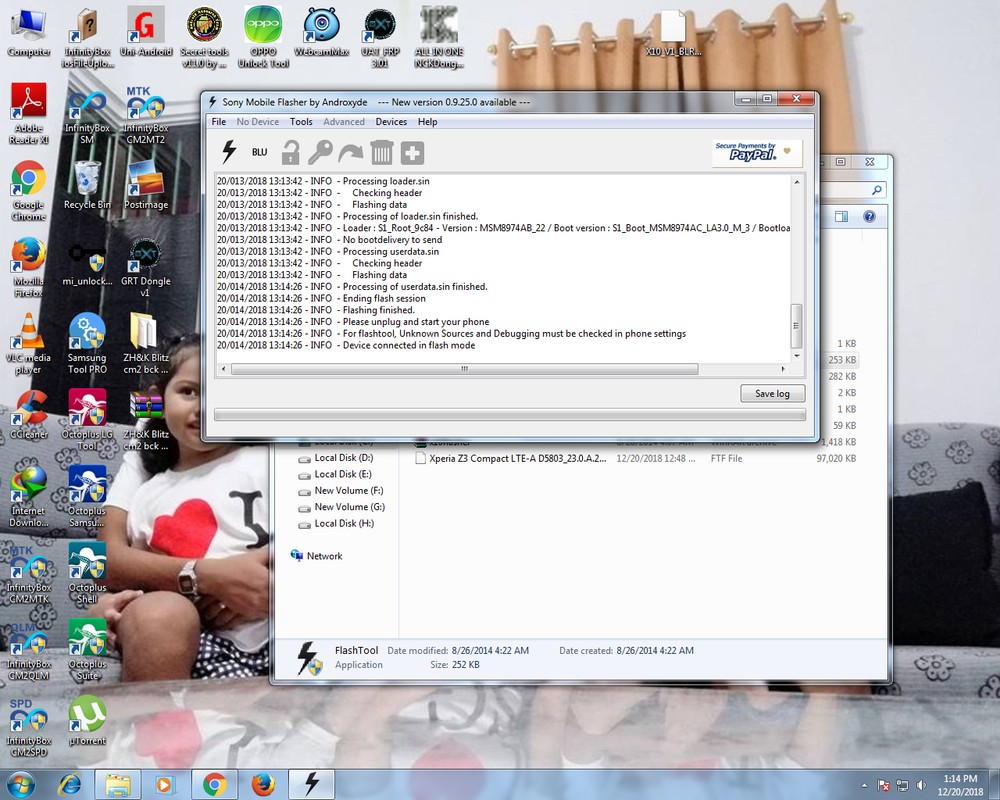This screenshot has width=1000, height=800.
Task: Open the InfinityBox SM shortcut
Action: [x=87, y=117]
